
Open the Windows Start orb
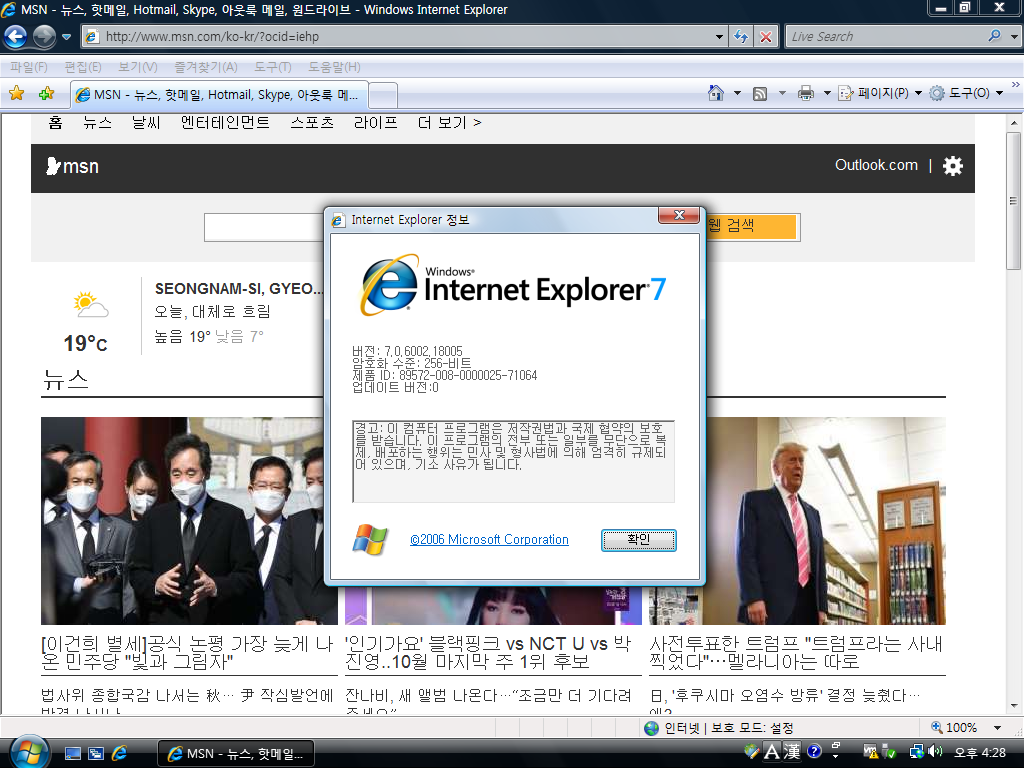click(29, 752)
